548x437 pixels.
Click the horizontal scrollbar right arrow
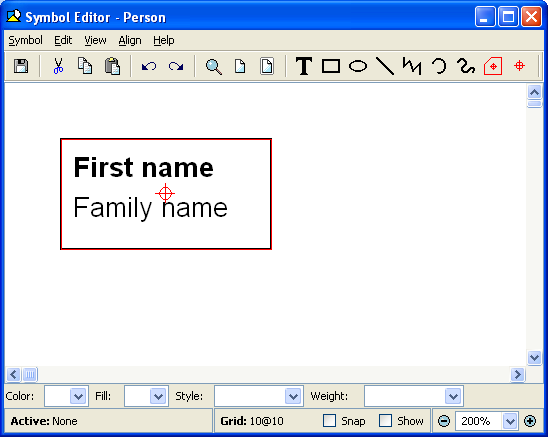click(518, 374)
